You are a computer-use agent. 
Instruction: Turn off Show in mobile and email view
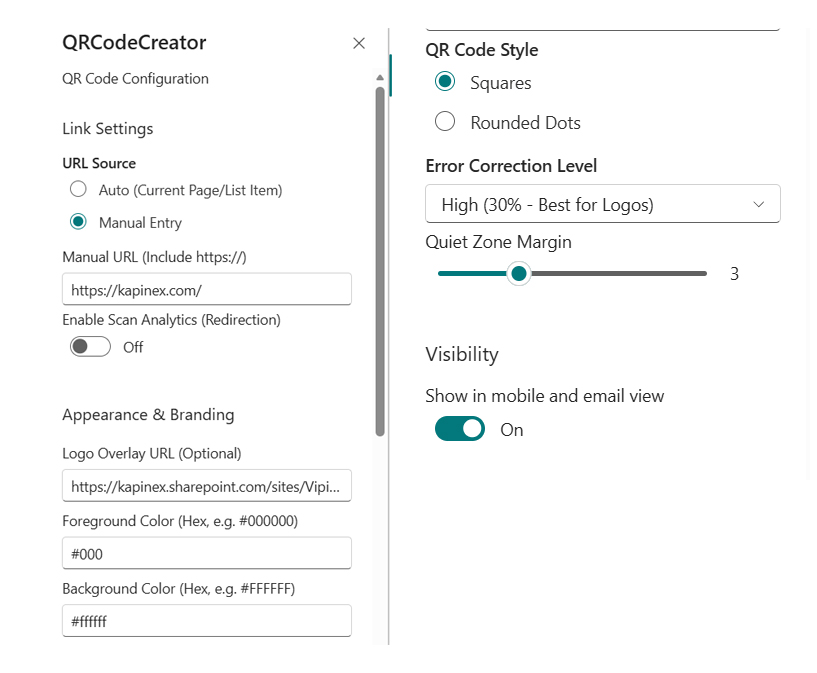coord(460,429)
